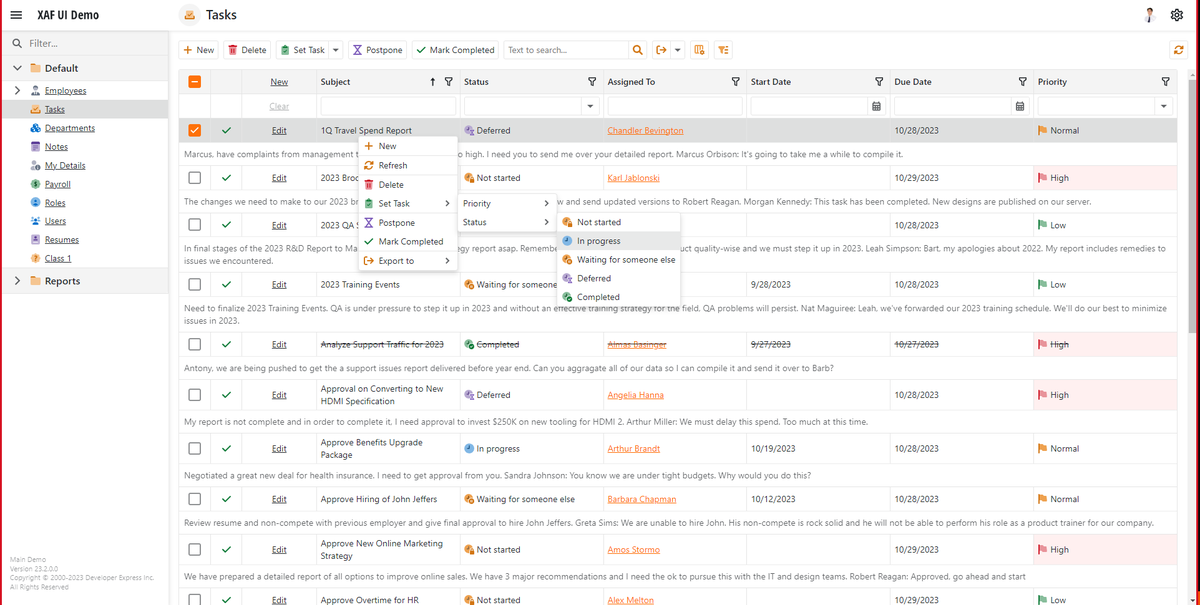Viewport: 1200px width, 605px height.
Task: Click the checkmark for 1Q Travel Spend Report
Action: point(227,130)
